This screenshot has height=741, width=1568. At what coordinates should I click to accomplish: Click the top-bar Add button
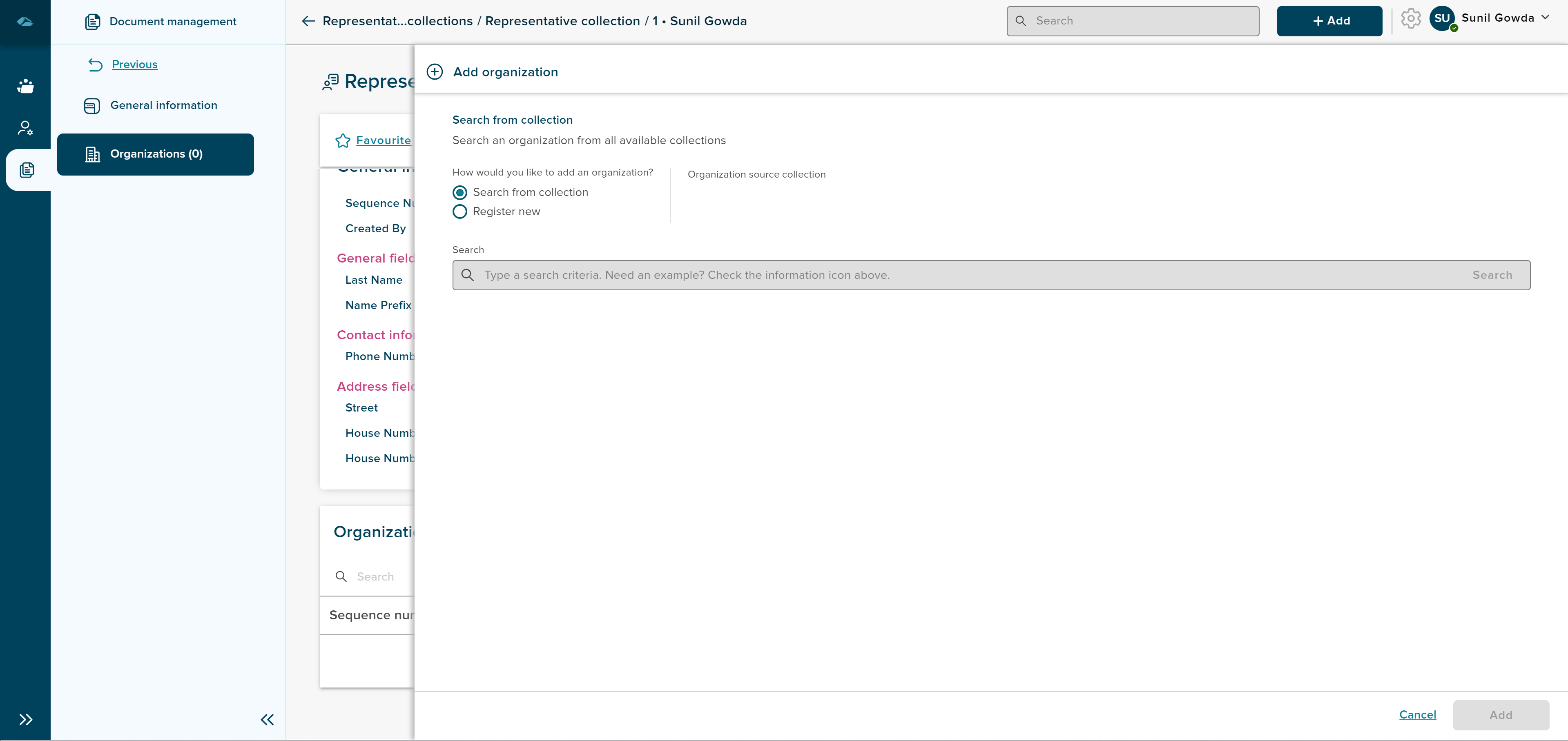click(x=1329, y=21)
